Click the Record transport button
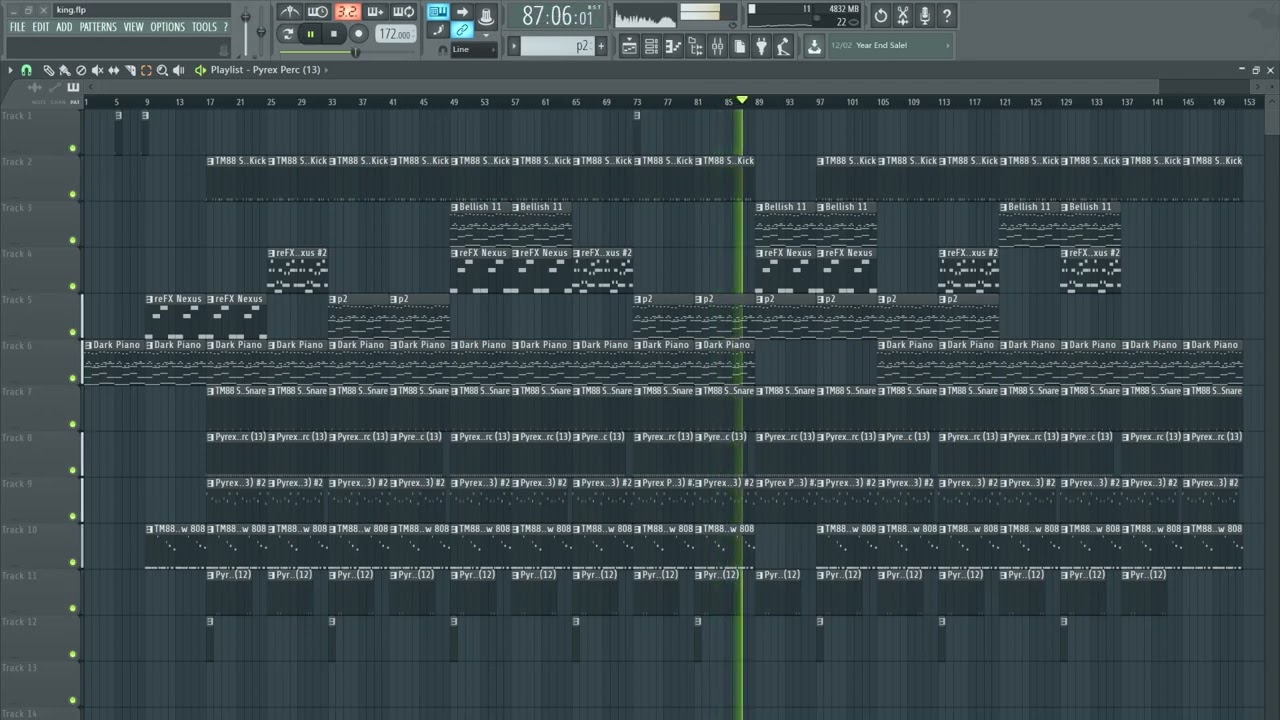Image resolution: width=1280 pixels, height=720 pixels. click(358, 34)
